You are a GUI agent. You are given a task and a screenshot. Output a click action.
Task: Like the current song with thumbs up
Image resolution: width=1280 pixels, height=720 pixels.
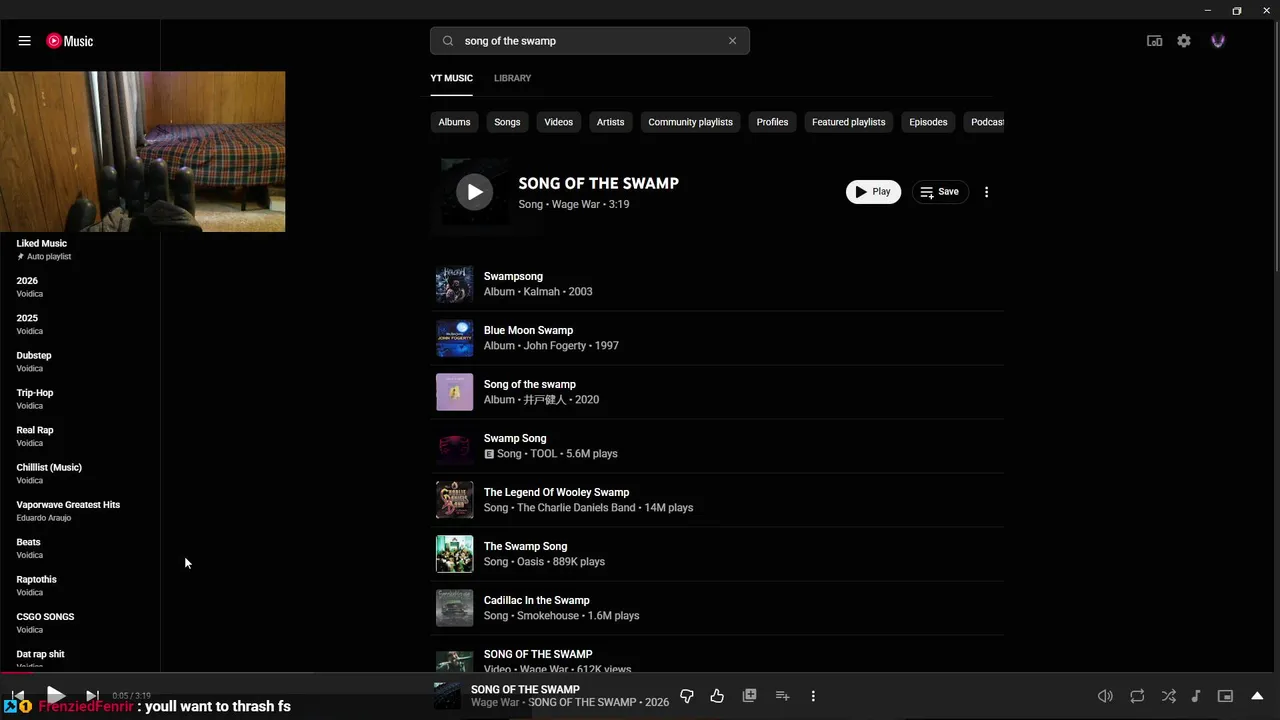coord(717,696)
